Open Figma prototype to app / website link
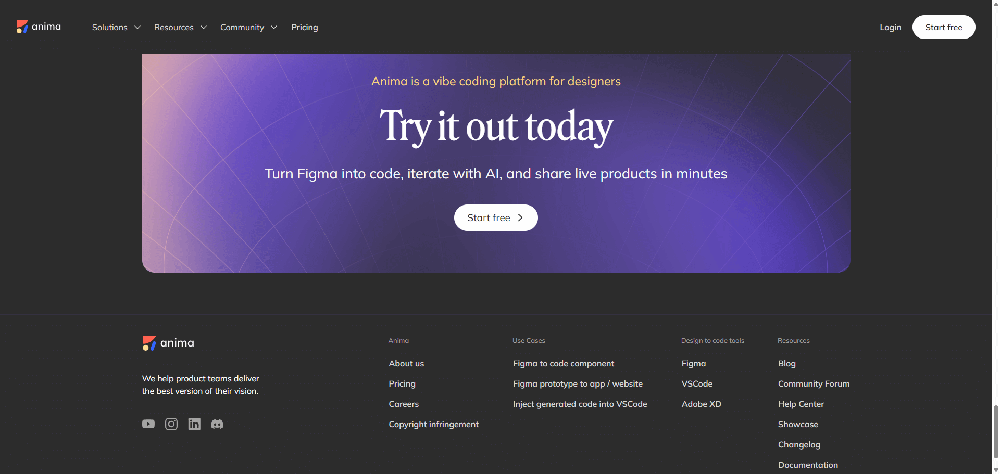This screenshot has height=474, width=1000. click(x=578, y=384)
